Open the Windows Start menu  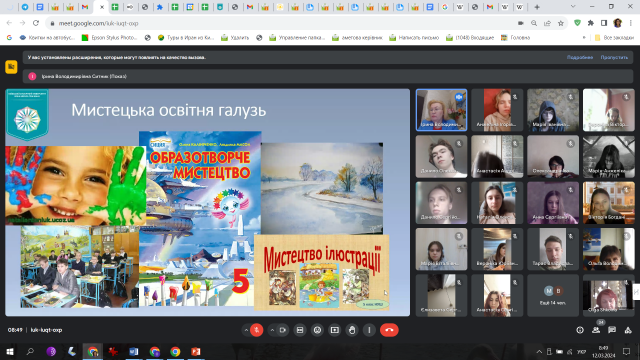pos(10,351)
